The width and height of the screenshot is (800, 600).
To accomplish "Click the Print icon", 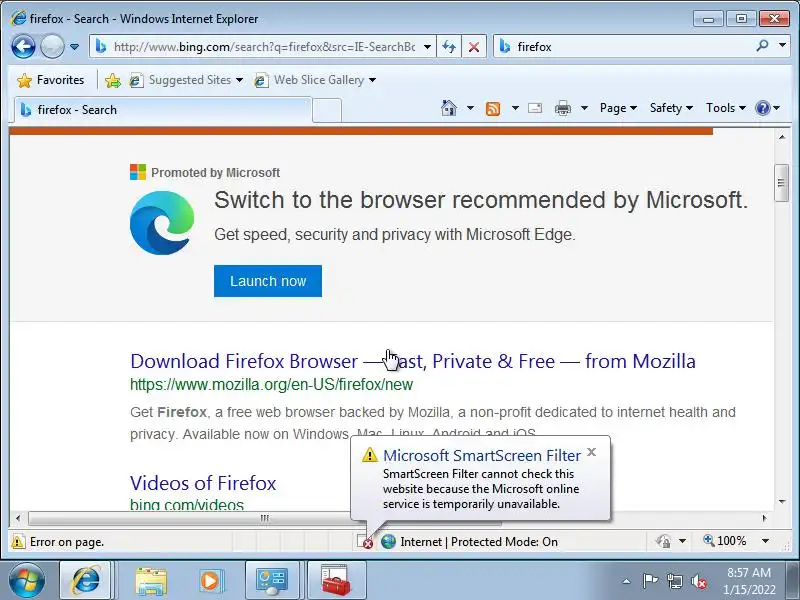I will pos(563,108).
